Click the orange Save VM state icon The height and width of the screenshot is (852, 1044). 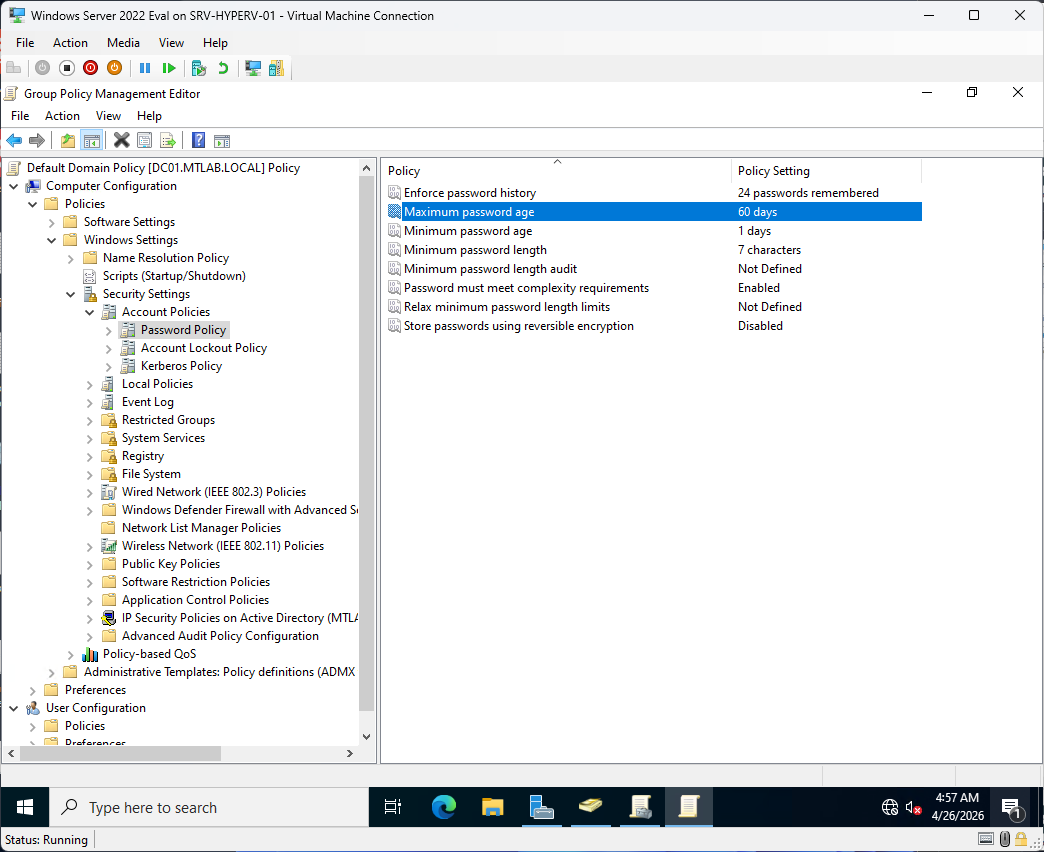point(115,68)
